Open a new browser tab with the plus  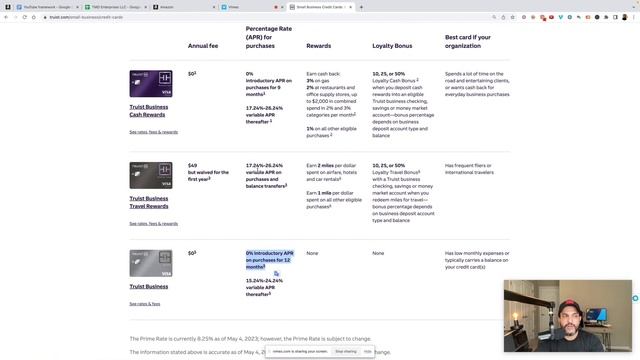[x=361, y=7]
